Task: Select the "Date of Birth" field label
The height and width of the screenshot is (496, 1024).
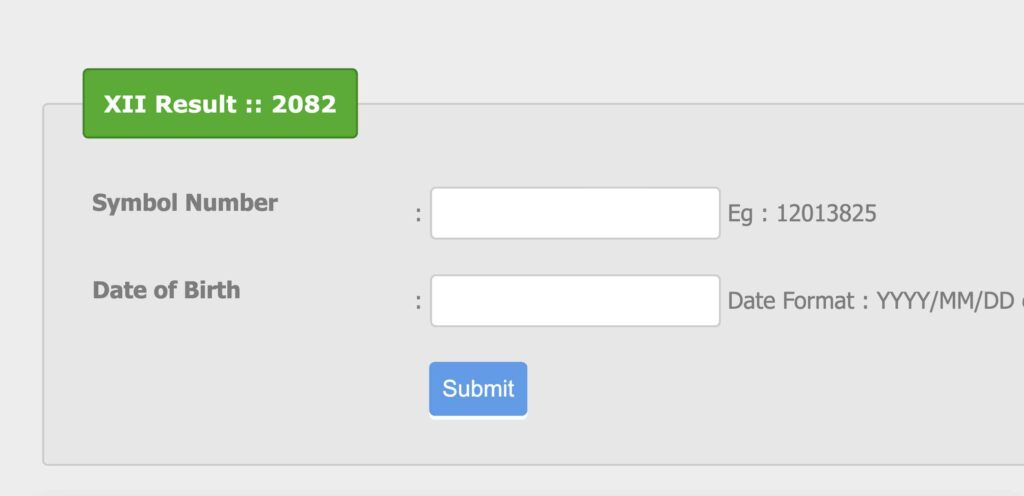Action: point(166,290)
